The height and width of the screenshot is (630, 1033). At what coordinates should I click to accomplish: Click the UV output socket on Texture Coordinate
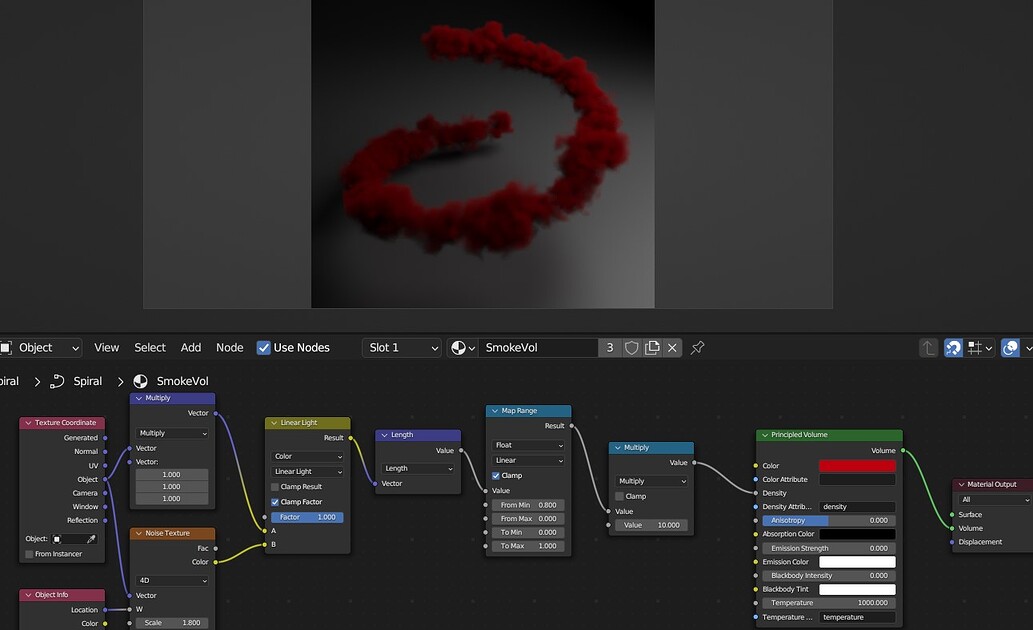point(105,465)
